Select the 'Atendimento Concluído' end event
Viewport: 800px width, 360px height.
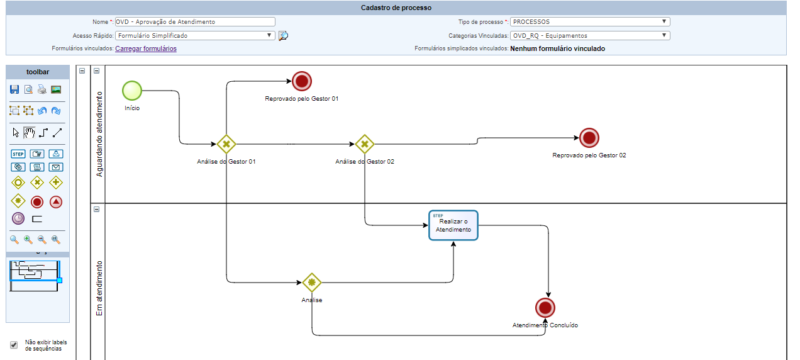[x=545, y=308]
